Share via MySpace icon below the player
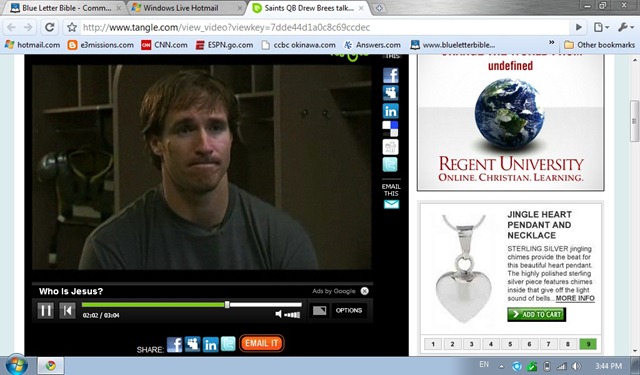The width and height of the screenshot is (640, 375). point(192,344)
